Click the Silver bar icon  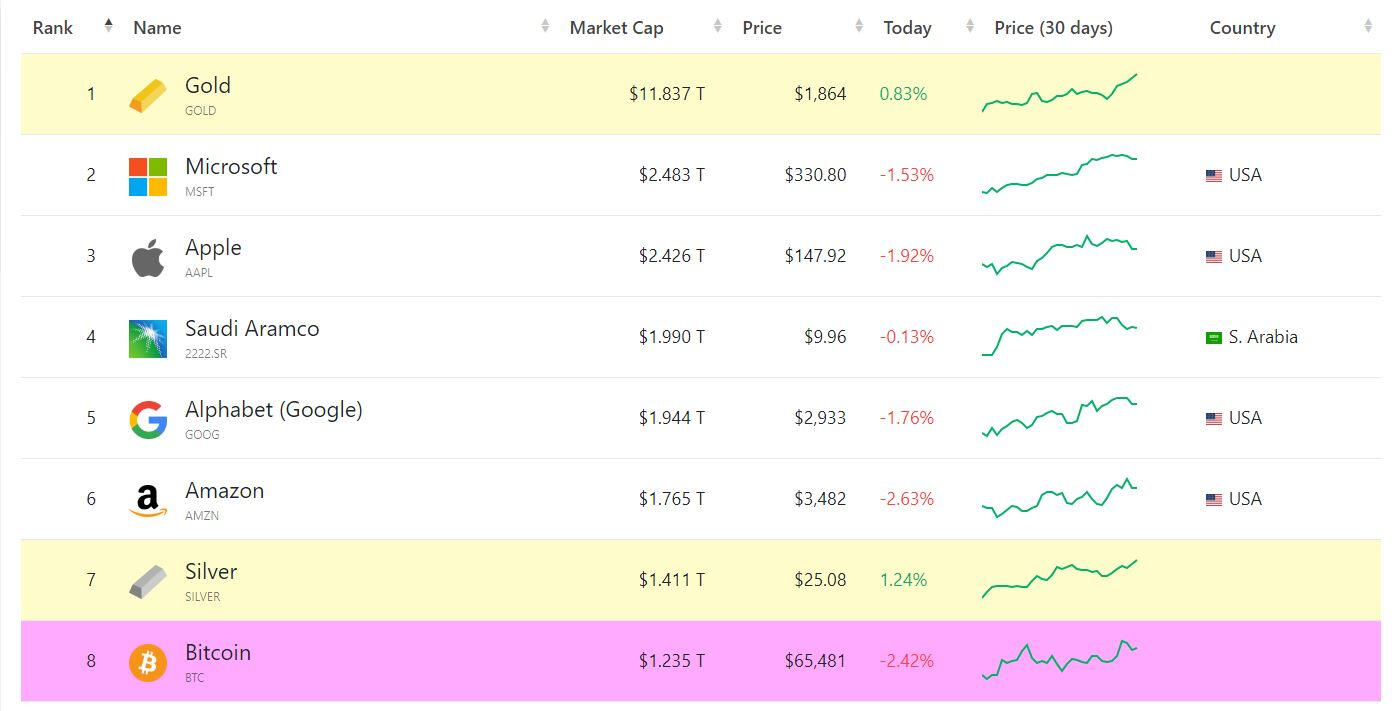tap(148, 582)
